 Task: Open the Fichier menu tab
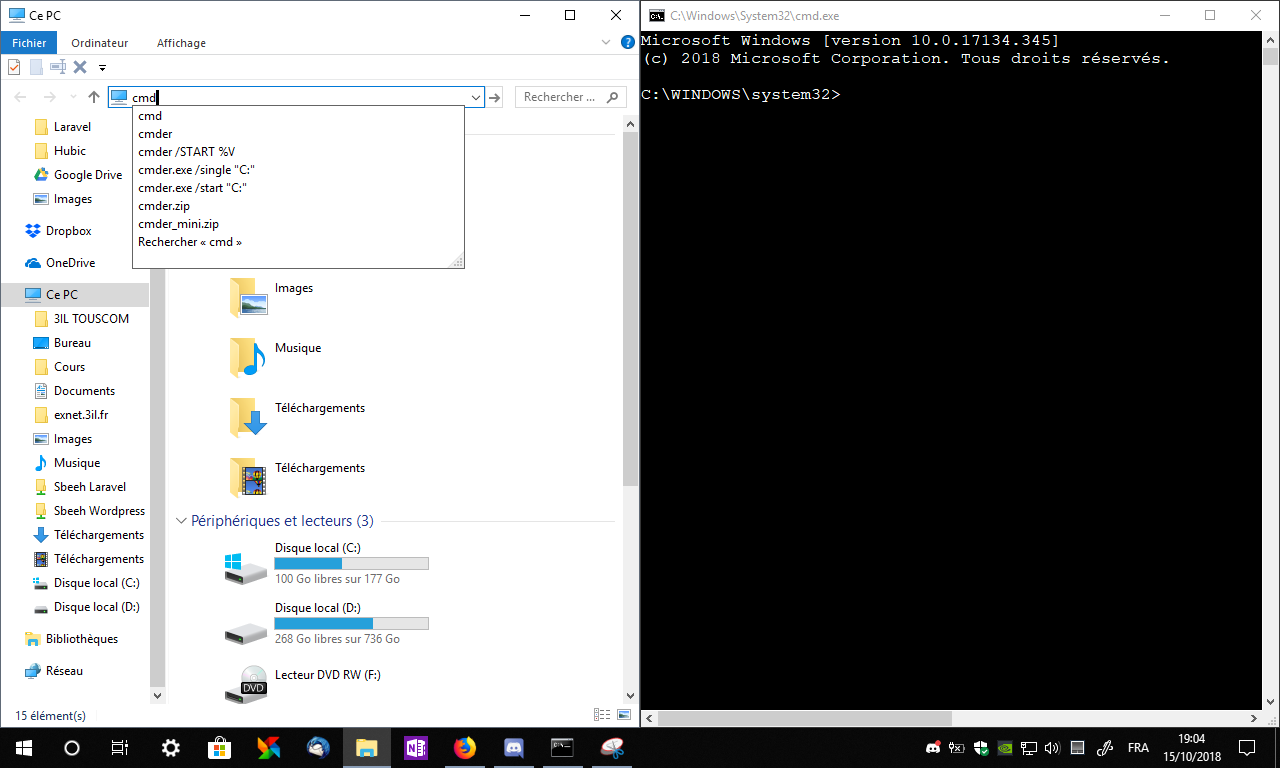[x=28, y=42]
